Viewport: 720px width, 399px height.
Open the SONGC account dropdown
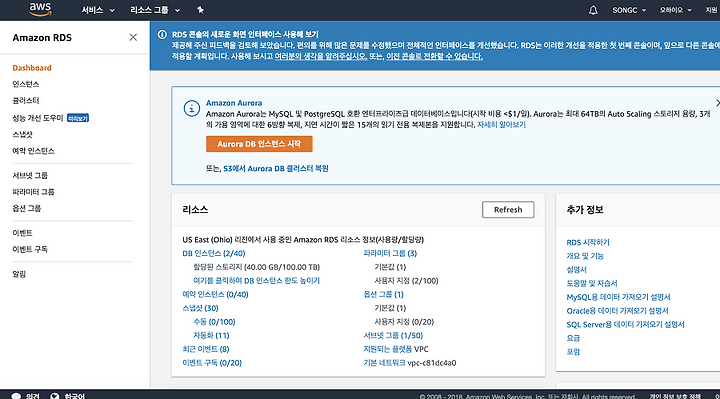(x=629, y=10)
